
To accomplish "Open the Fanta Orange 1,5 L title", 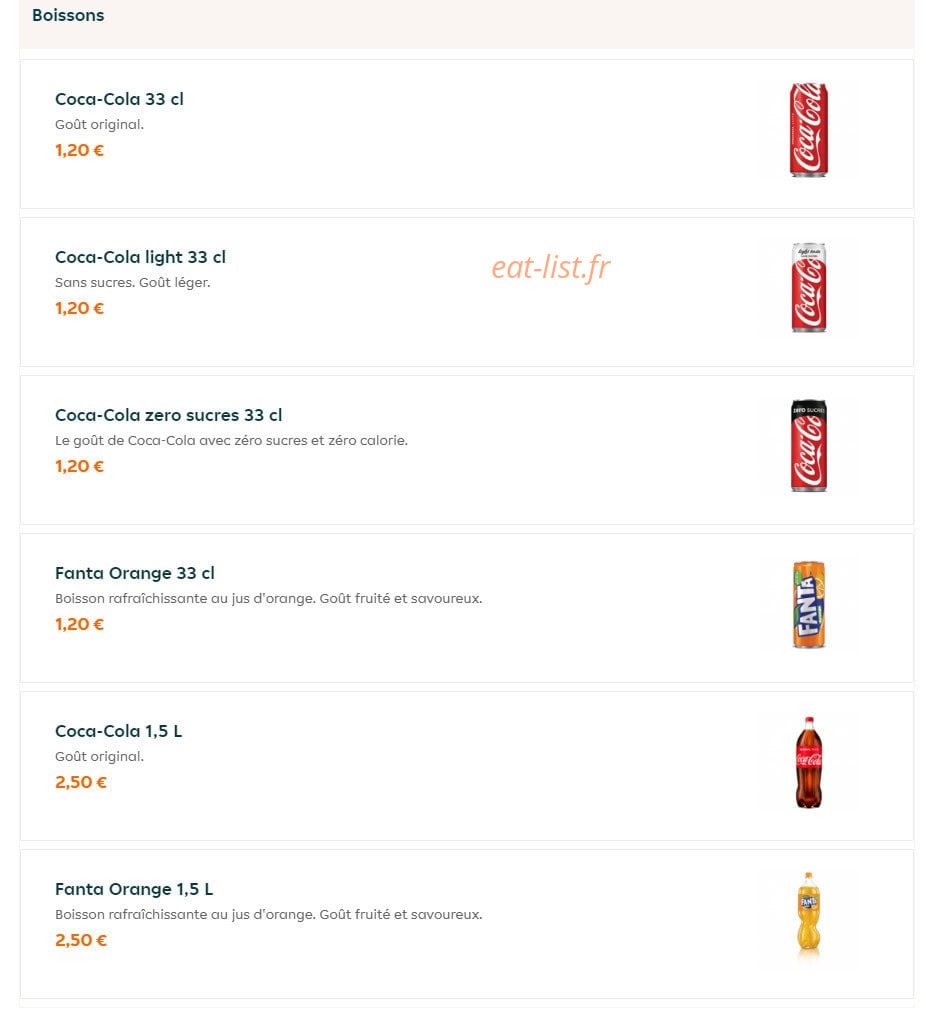I will coord(134,889).
